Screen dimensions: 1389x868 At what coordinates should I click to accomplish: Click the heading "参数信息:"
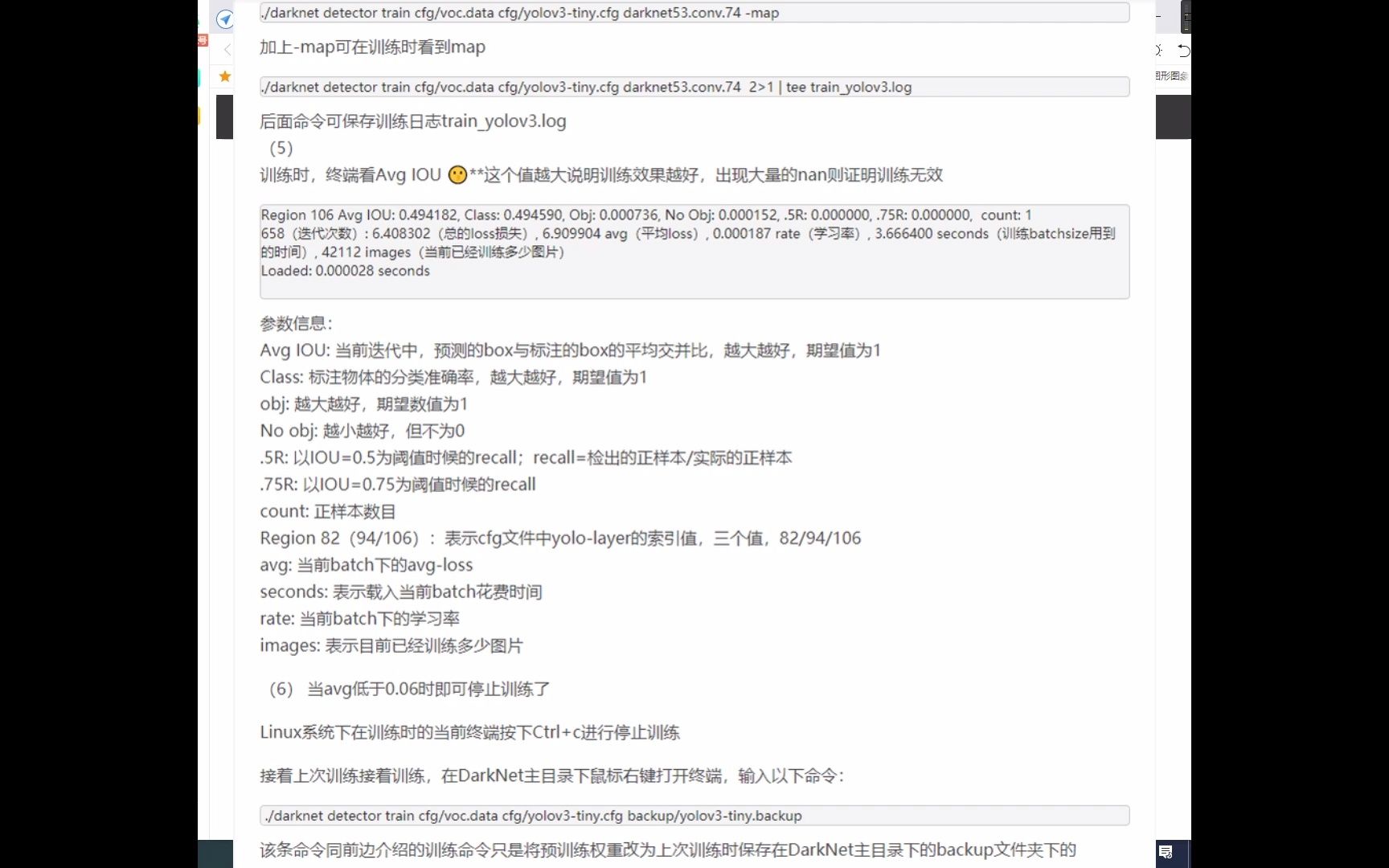(x=296, y=323)
